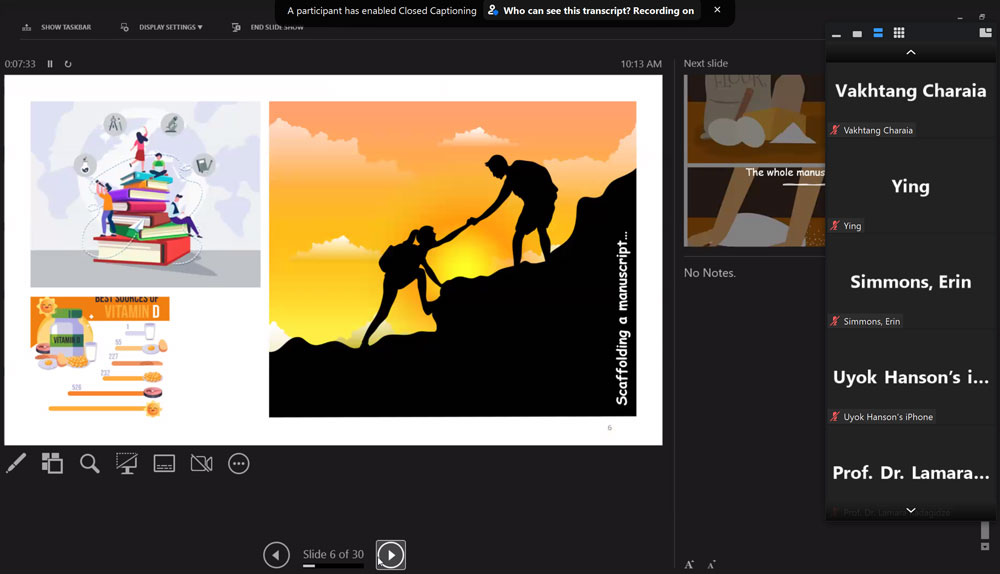This screenshot has width=1000, height=574.
Task: Increase the notes text size
Action: coord(689,565)
